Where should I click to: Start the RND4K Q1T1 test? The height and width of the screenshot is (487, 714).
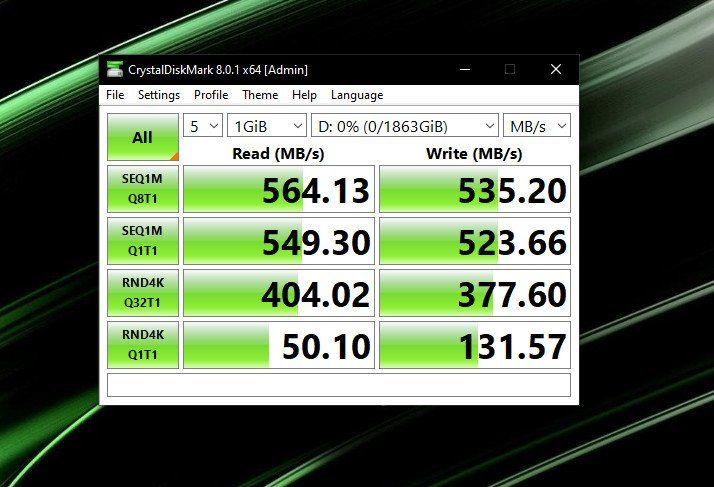click(143, 344)
